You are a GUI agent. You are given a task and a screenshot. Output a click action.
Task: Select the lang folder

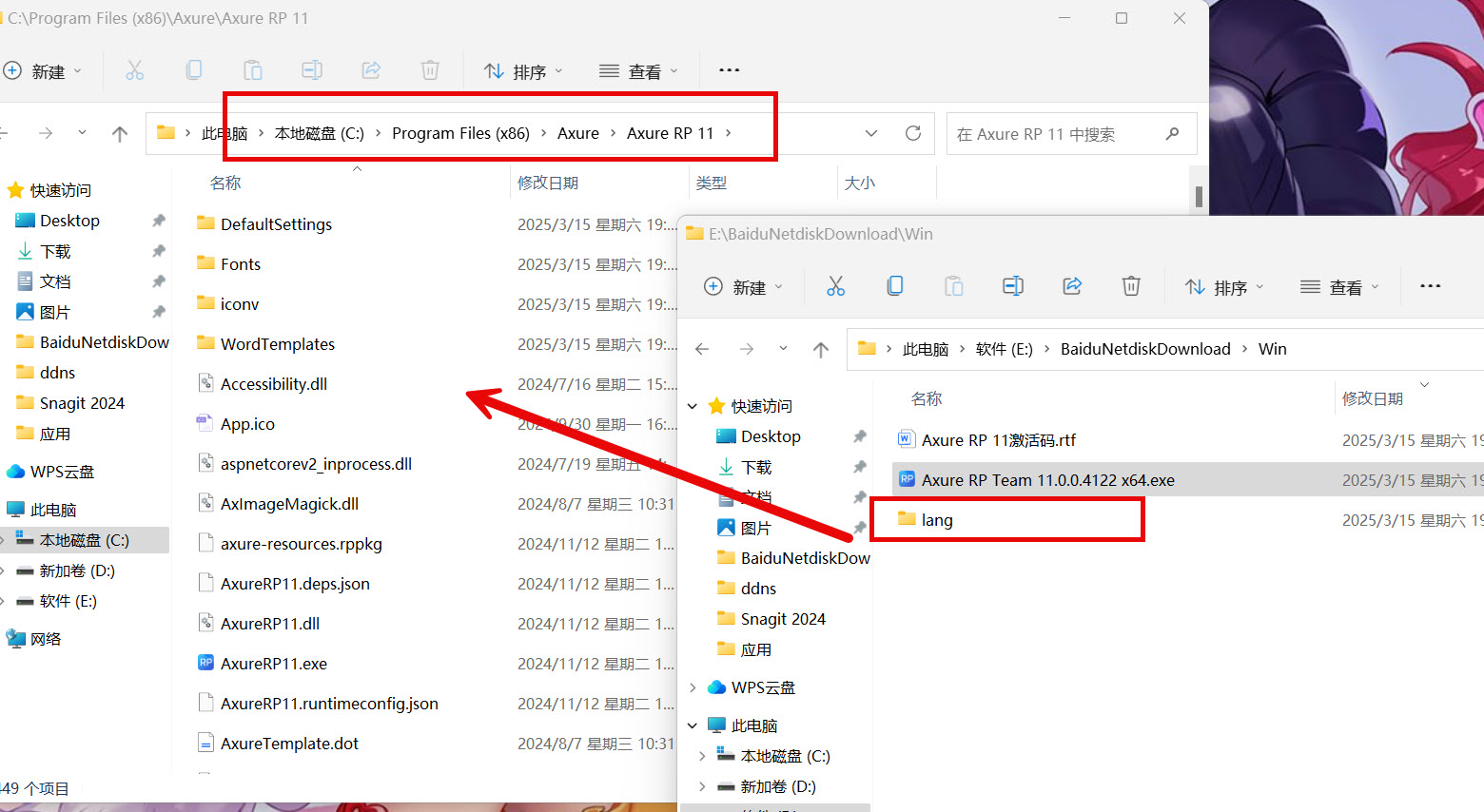tap(937, 520)
